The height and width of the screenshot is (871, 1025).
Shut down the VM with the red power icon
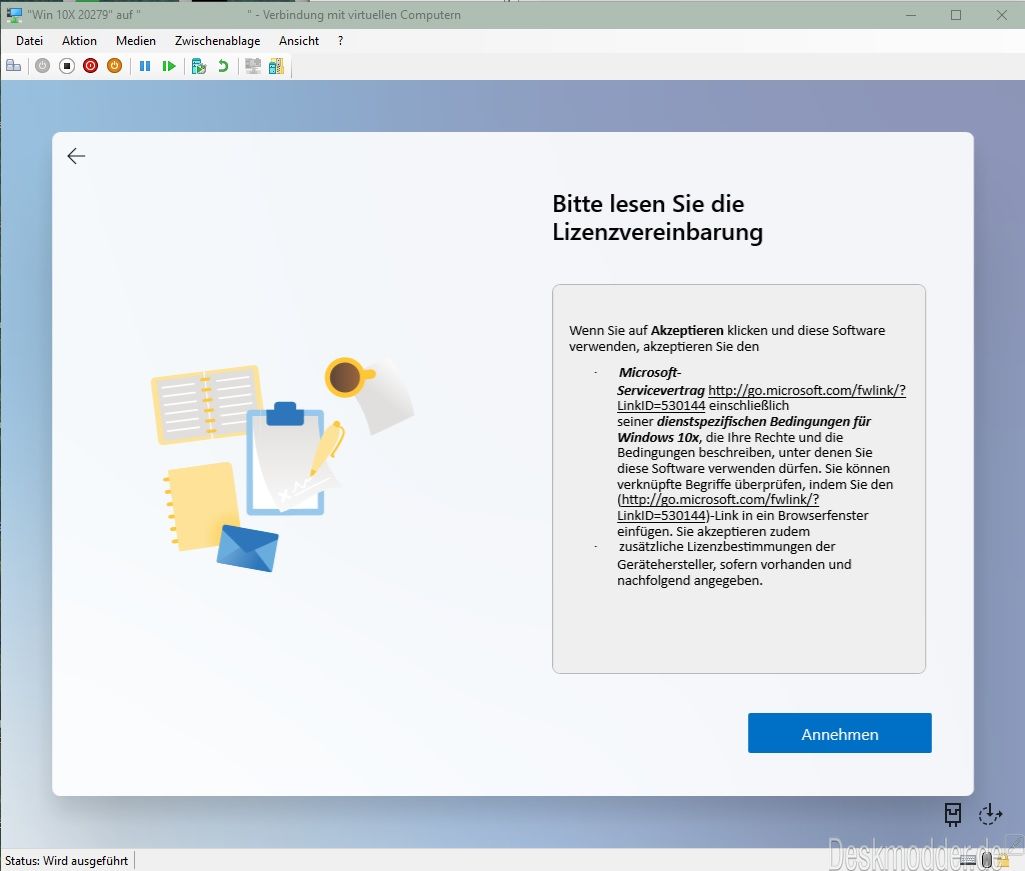(x=90, y=66)
